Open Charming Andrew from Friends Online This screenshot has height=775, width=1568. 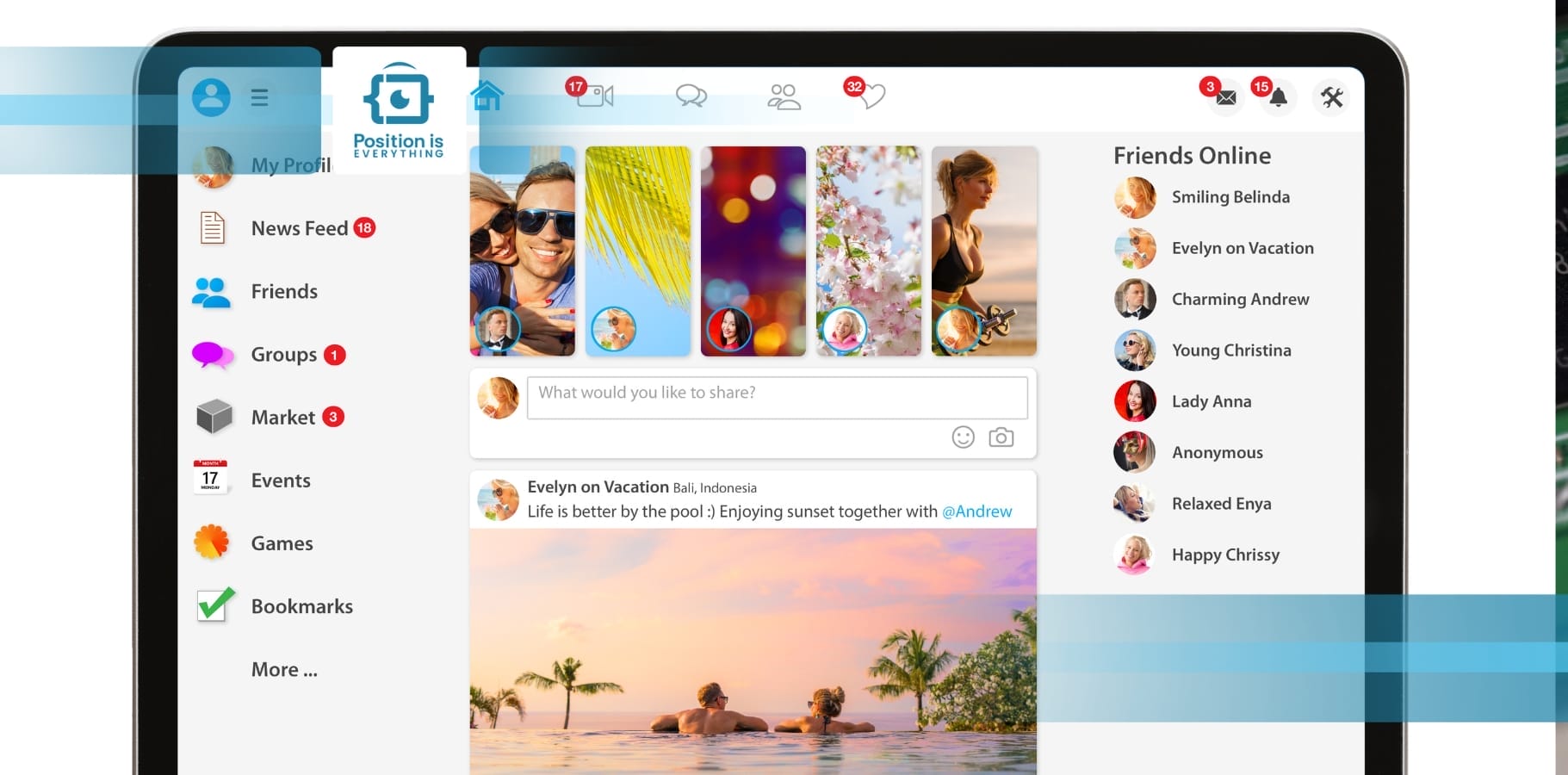pyautogui.click(x=1240, y=299)
